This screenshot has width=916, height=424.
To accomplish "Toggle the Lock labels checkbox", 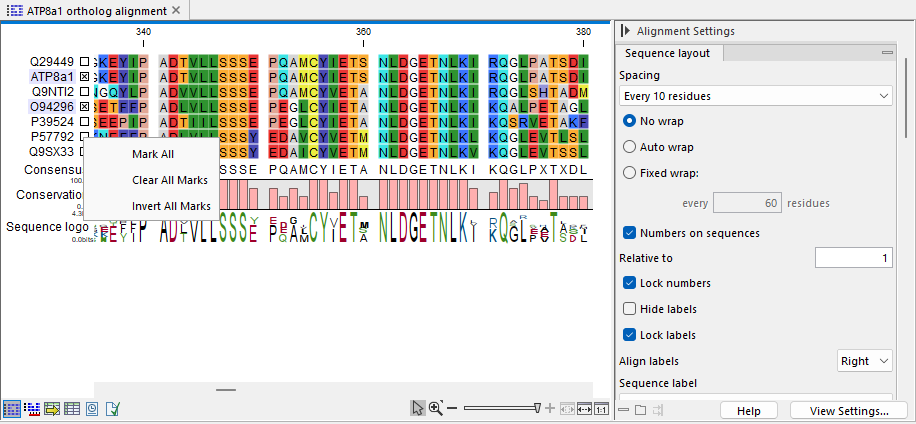I will coord(629,335).
